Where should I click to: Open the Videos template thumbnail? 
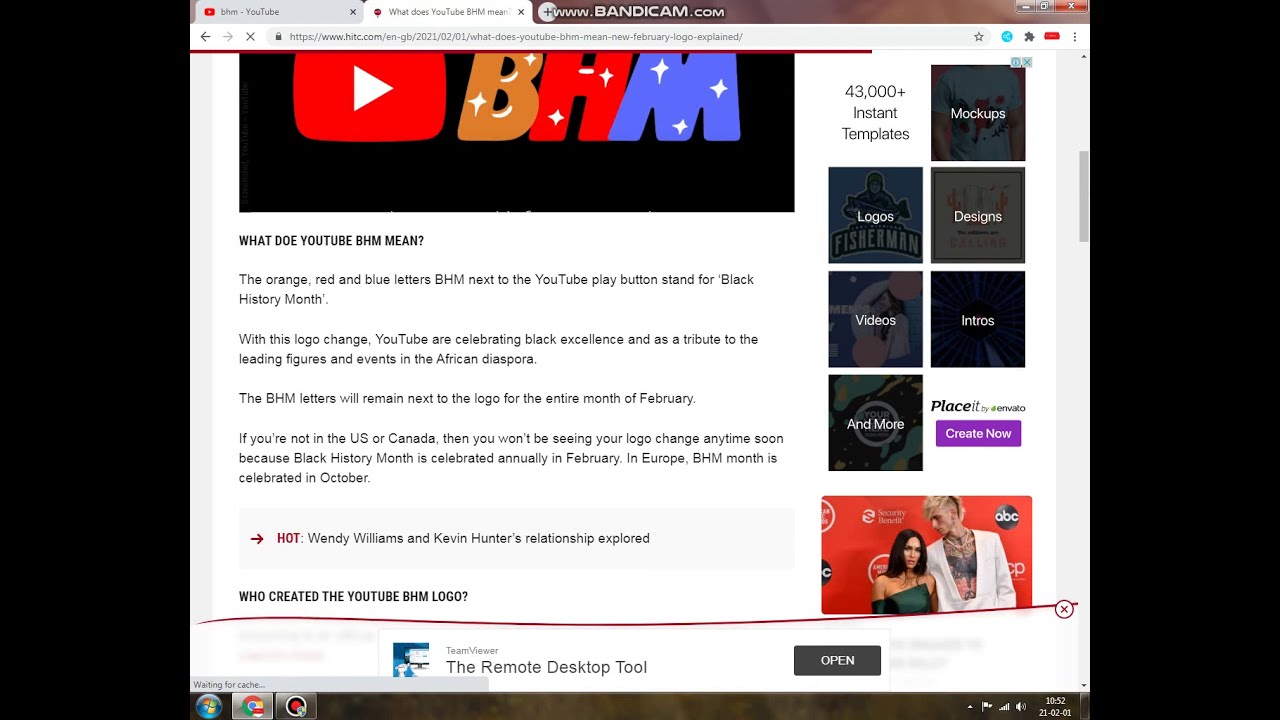coord(875,319)
